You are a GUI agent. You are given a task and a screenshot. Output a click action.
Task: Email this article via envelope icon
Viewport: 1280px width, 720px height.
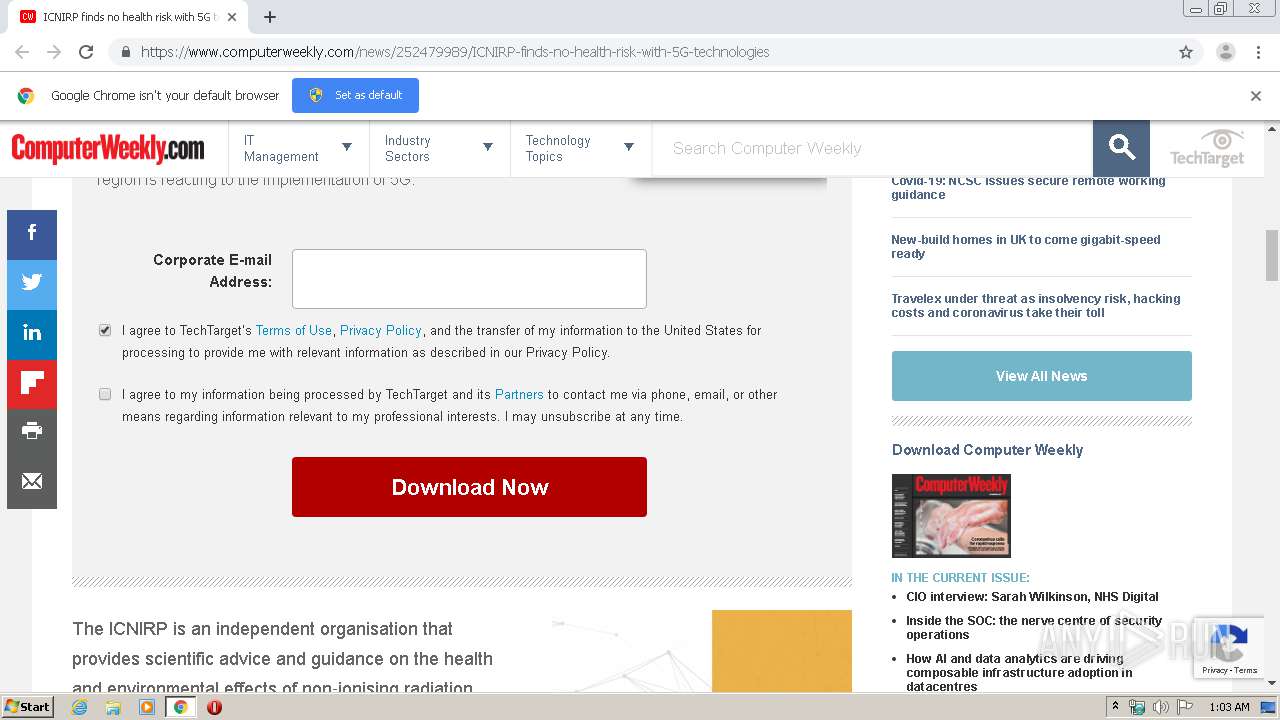tap(32, 483)
